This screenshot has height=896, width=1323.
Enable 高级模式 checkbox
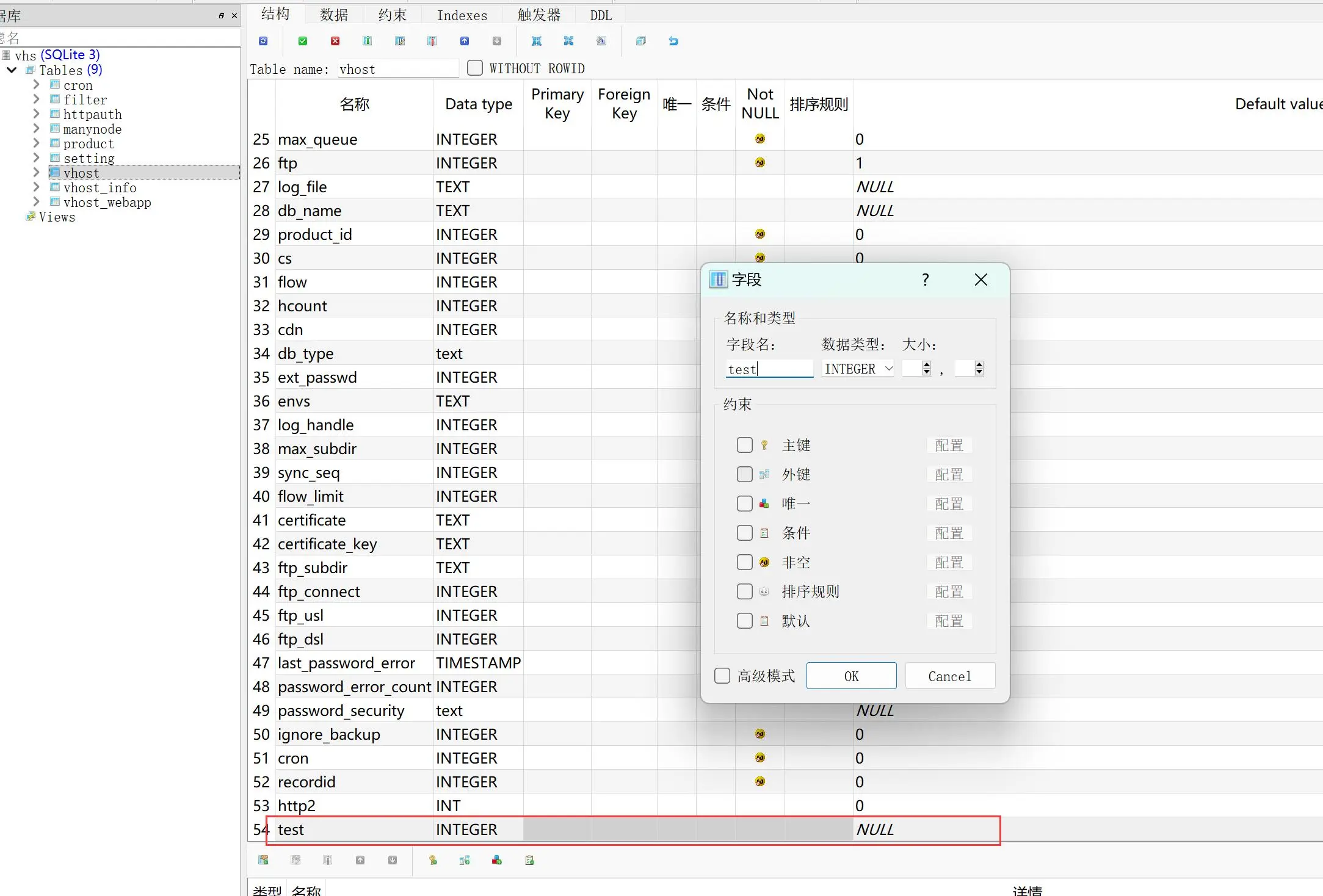(722, 676)
